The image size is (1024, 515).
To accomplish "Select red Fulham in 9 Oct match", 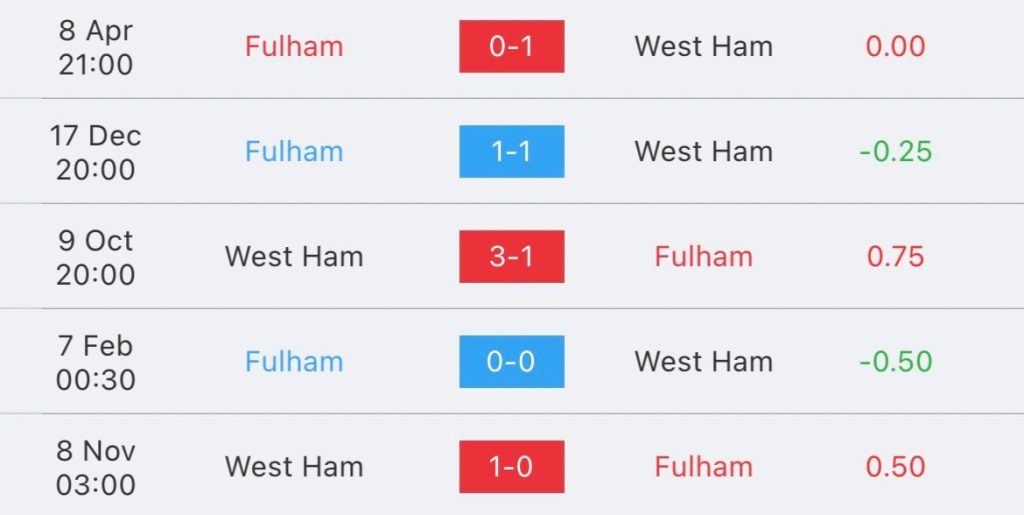I will (703, 257).
